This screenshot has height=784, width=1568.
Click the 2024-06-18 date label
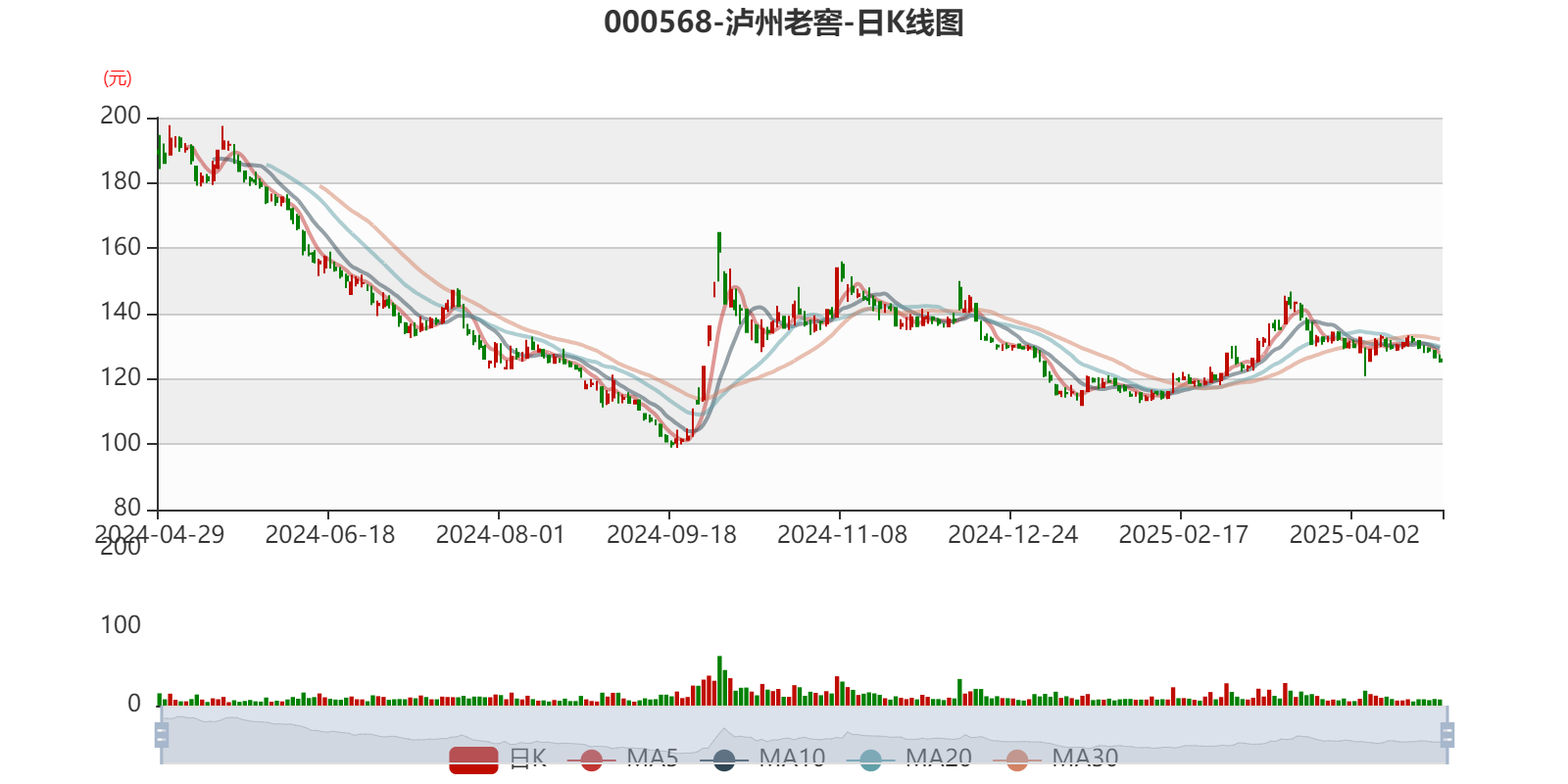point(330,535)
